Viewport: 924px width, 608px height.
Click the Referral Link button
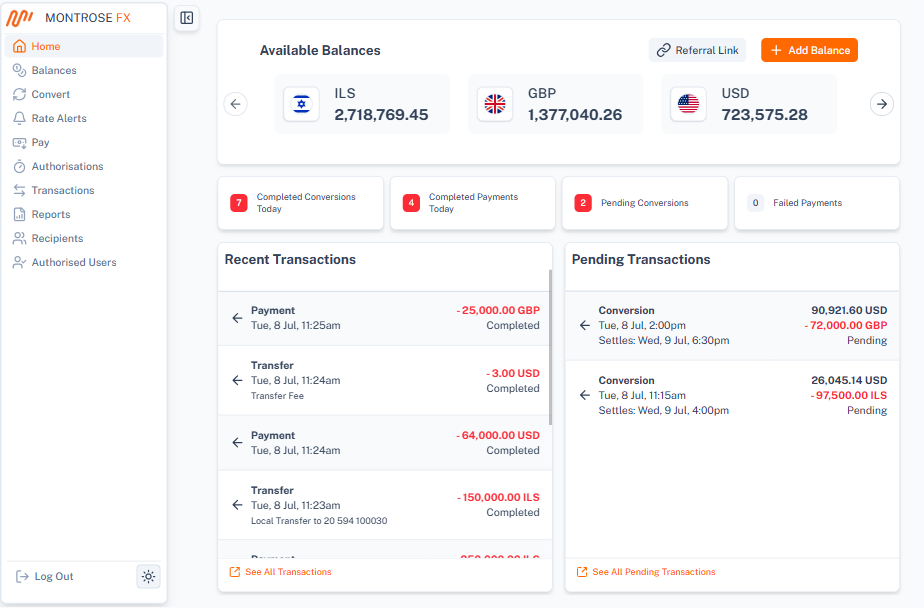pyautogui.click(x=697, y=50)
